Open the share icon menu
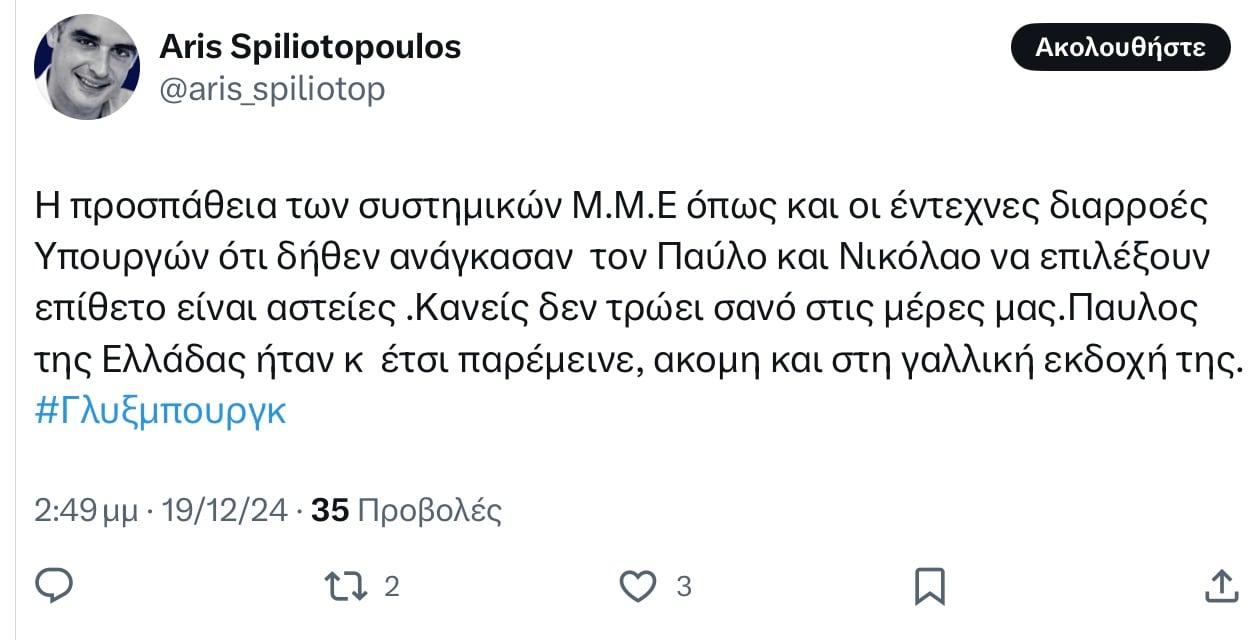1249x640 pixels. pyautogui.click(x=1220, y=585)
